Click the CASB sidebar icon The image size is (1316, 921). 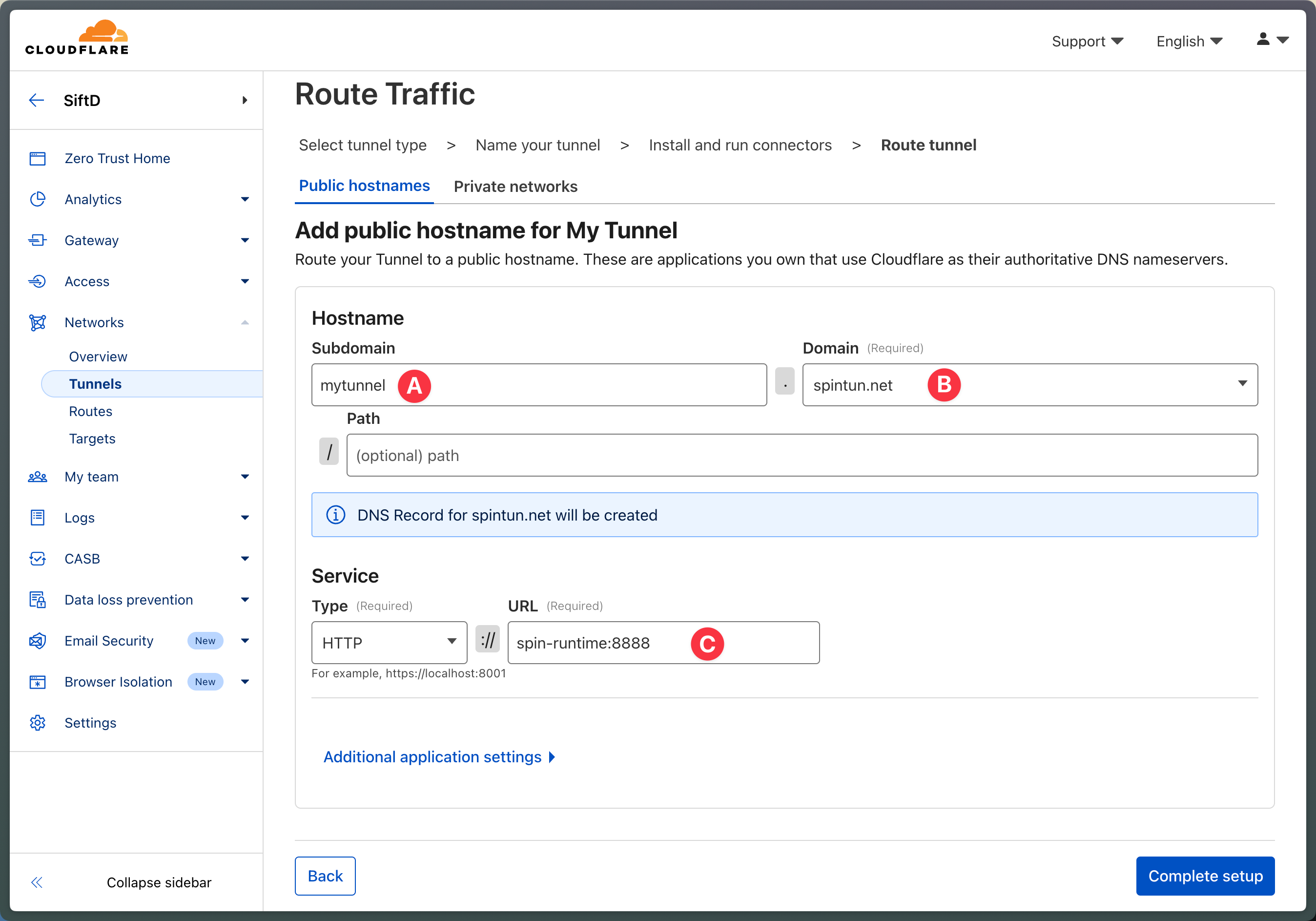38,559
